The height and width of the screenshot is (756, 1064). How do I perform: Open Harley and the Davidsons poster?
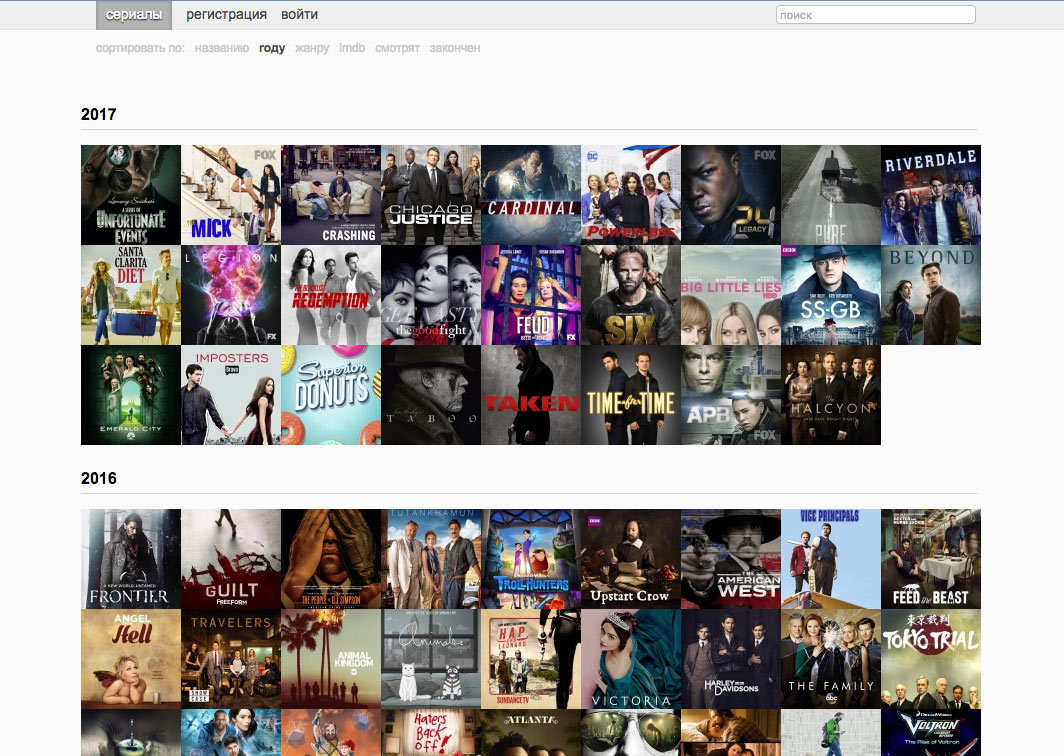click(731, 659)
